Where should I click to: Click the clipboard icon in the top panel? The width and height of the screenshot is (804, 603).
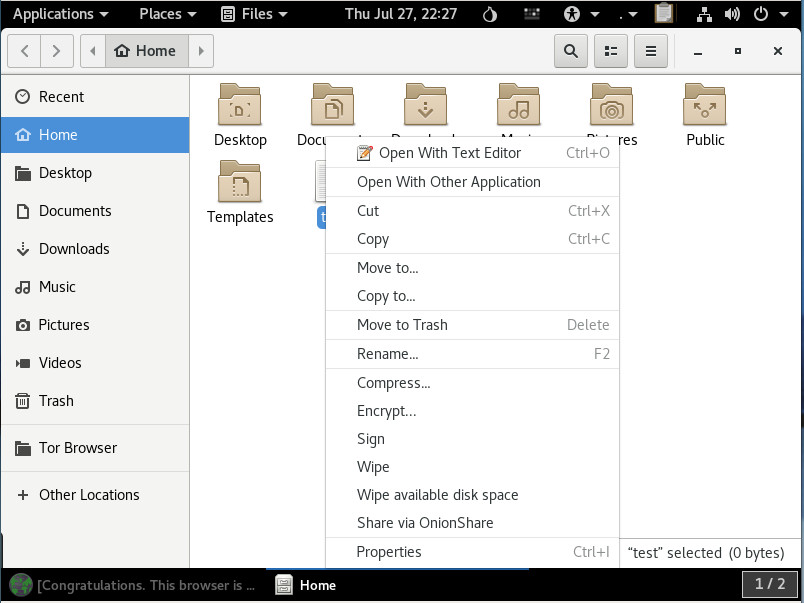(x=664, y=14)
